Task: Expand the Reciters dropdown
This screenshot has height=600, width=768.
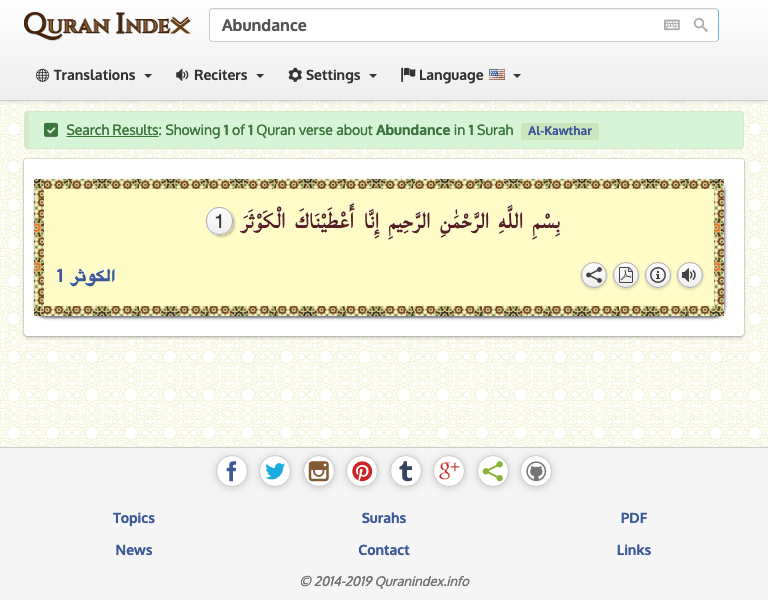Action: 220,75
